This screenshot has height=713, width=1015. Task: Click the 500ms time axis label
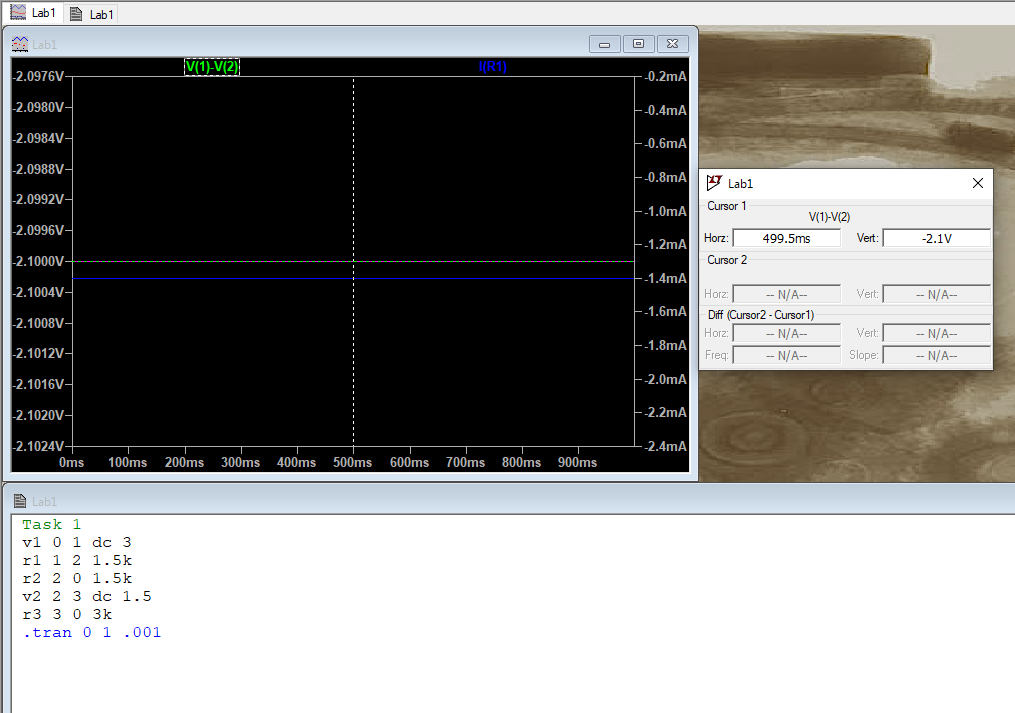[x=353, y=462]
